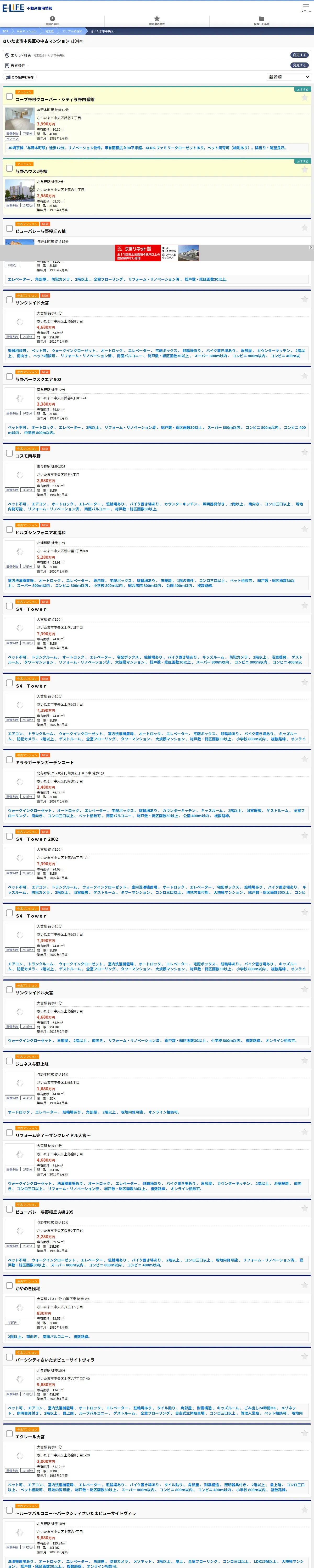Tick checkbox for 与野ハウス2号棟

(9, 169)
